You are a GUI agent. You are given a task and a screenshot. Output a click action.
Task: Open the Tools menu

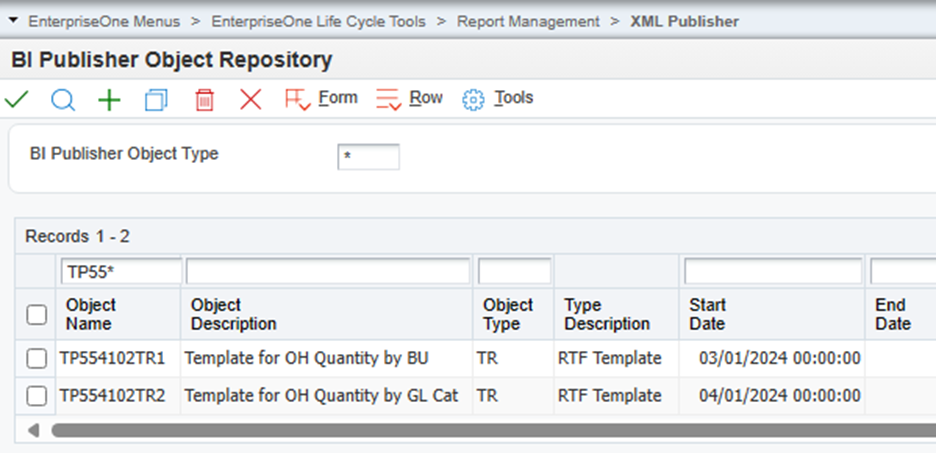click(514, 97)
